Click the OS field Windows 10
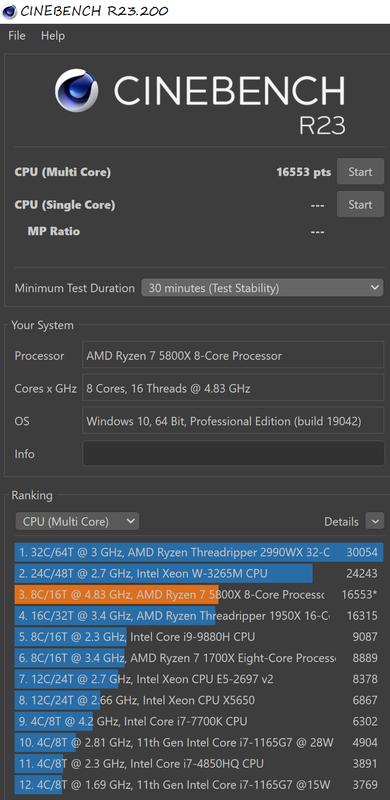390x800 pixels. (x=233, y=421)
